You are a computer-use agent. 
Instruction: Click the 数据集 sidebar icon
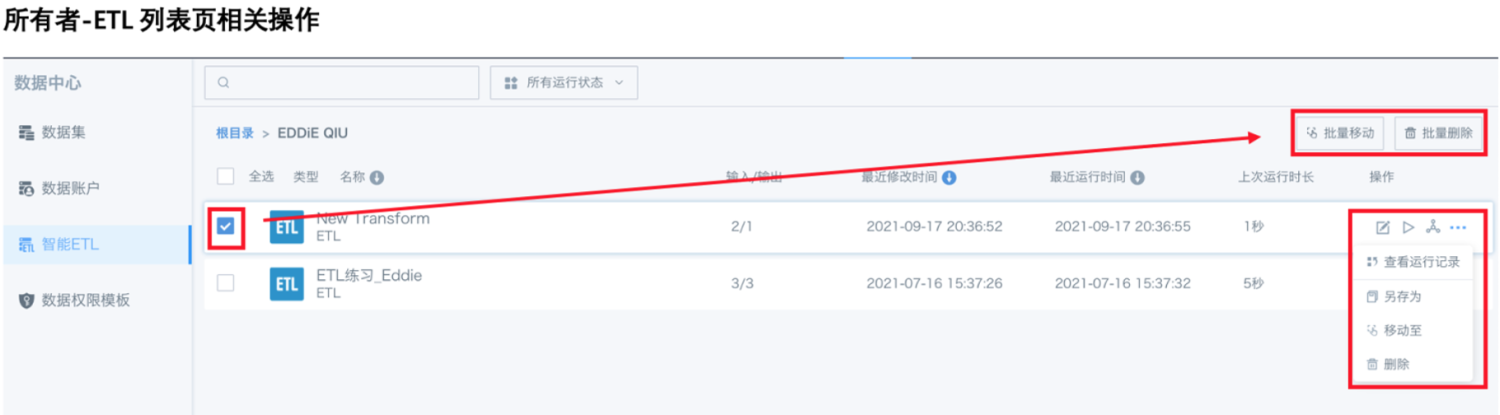point(27,132)
